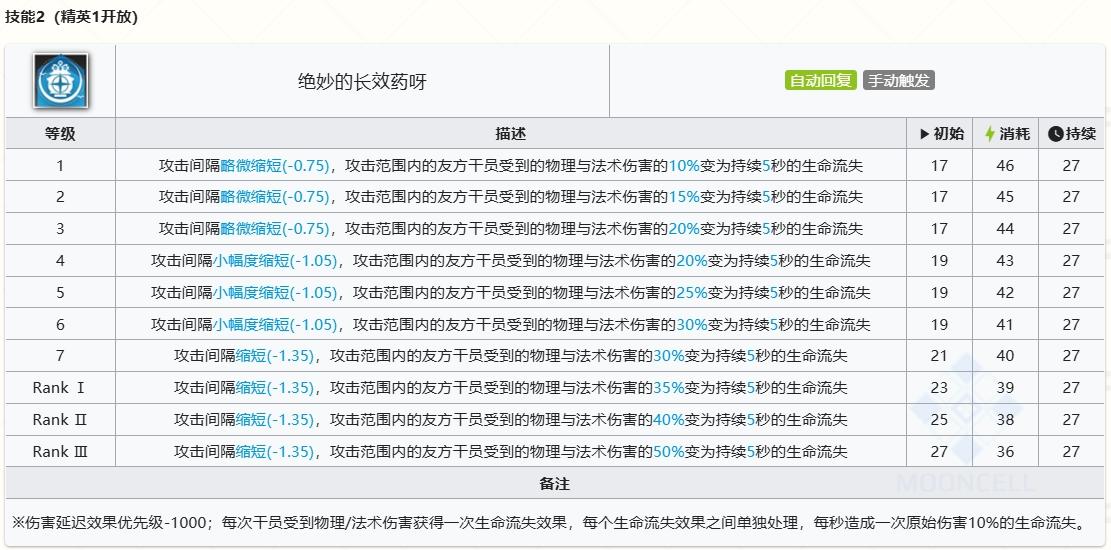Click initial value 23 in Rank Ⅰ row
1111x550 pixels.
[939, 388]
